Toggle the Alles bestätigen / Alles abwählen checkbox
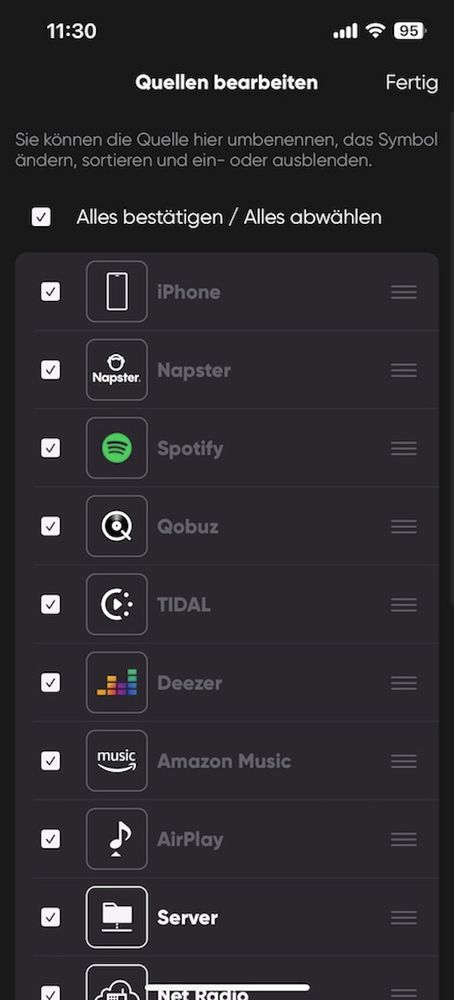 tap(41, 217)
